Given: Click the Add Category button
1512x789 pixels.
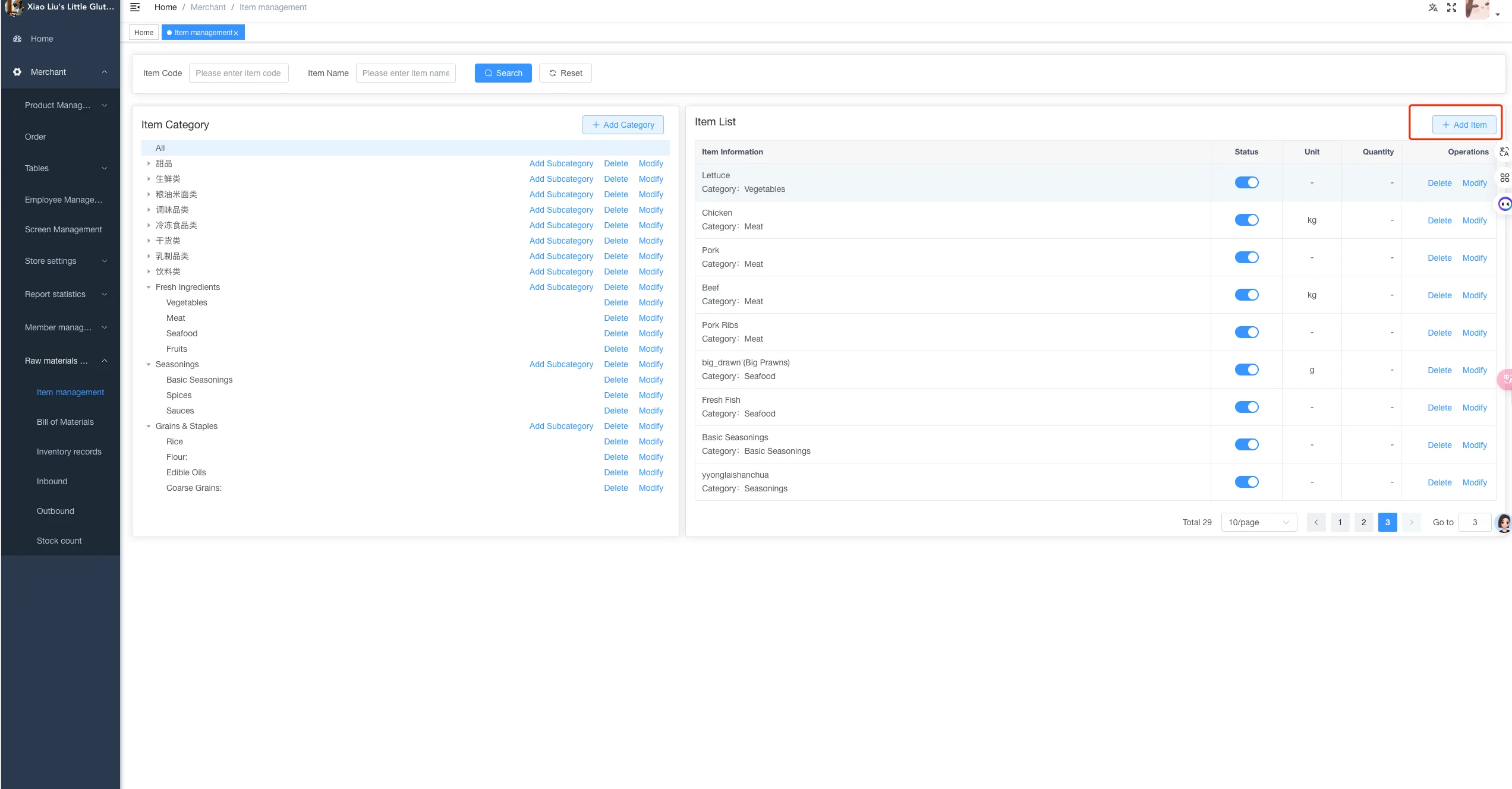Looking at the screenshot, I should point(623,125).
